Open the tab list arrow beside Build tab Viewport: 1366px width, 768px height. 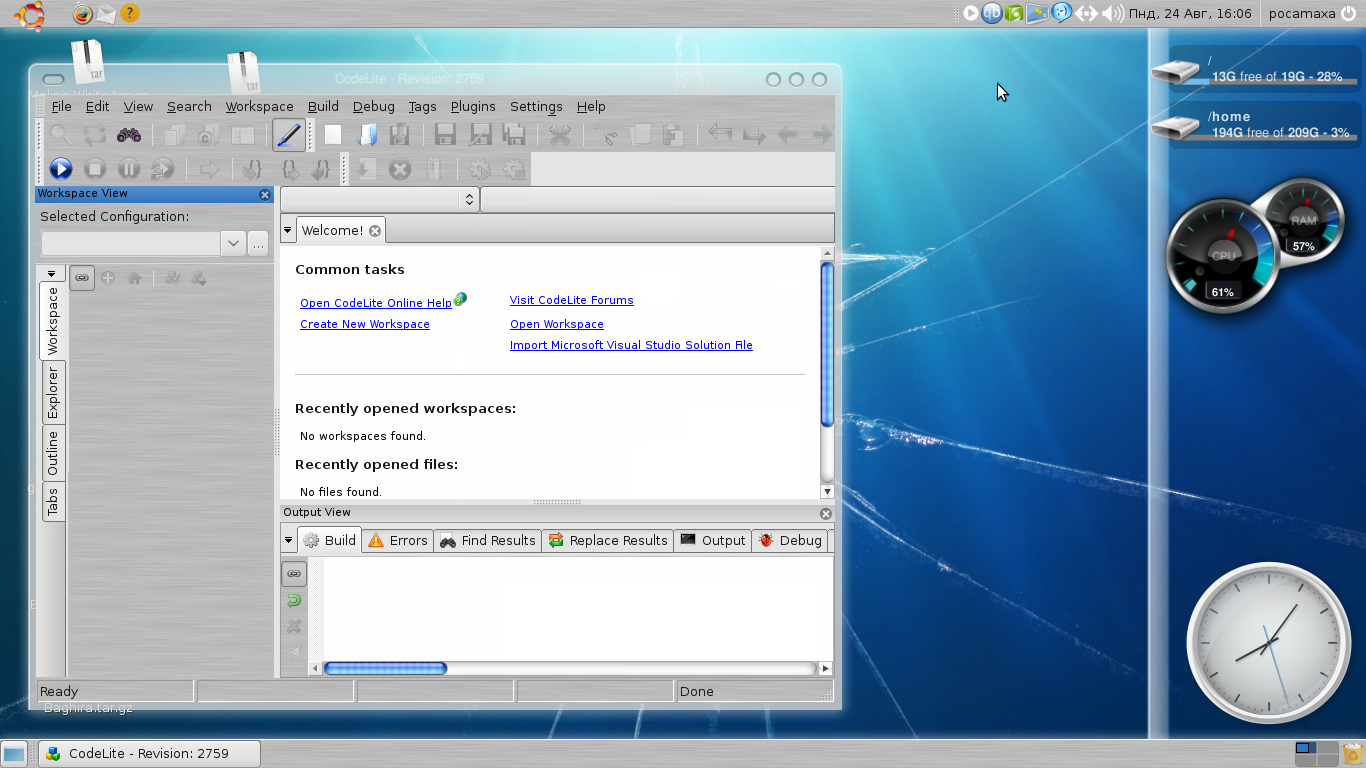click(288, 540)
